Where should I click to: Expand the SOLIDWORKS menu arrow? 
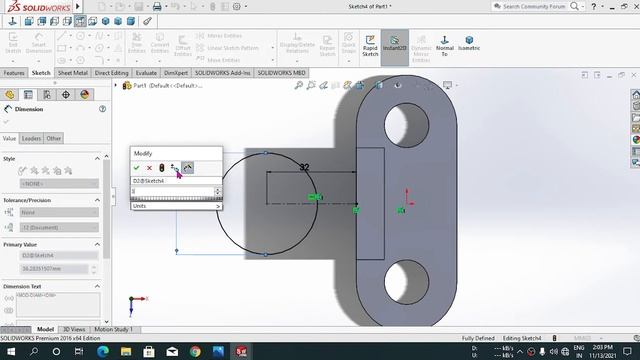[x=78, y=6]
